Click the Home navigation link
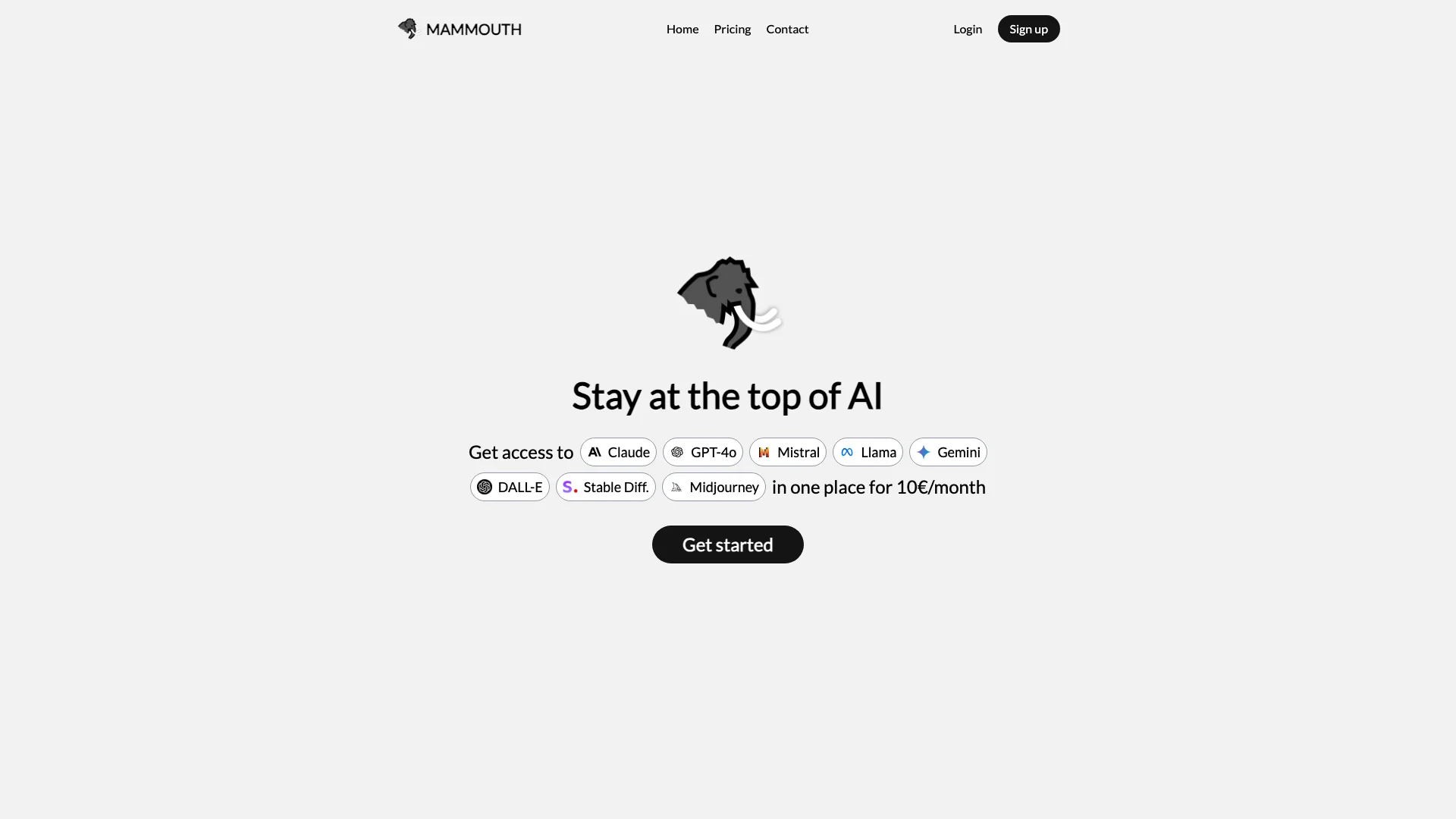The width and height of the screenshot is (1456, 819). click(x=682, y=28)
